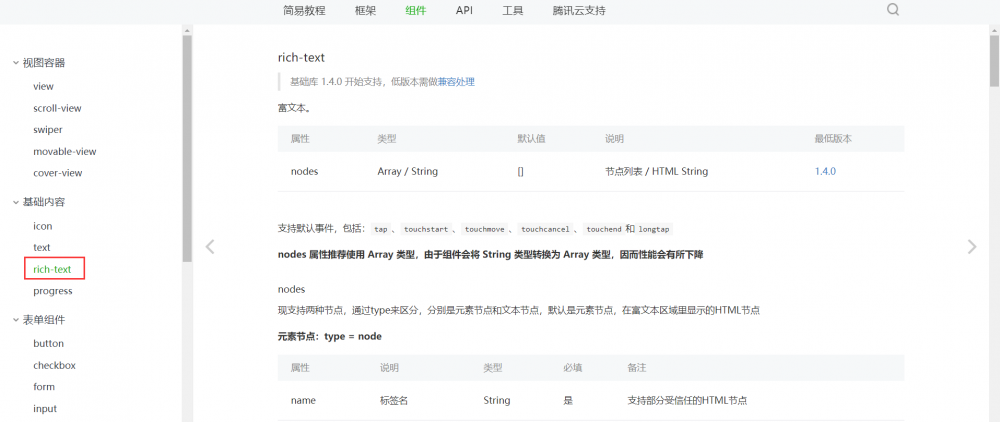Follow the 兼容处理 link
The width and height of the screenshot is (1000, 422).
456,82
